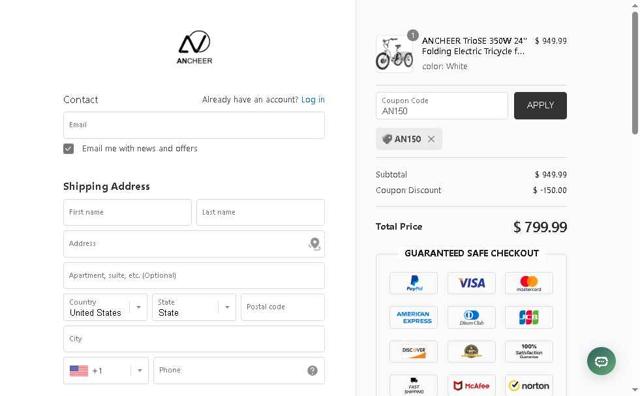640x396 pixels.
Task: Open the phone country code dropdown
Action: click(x=106, y=371)
